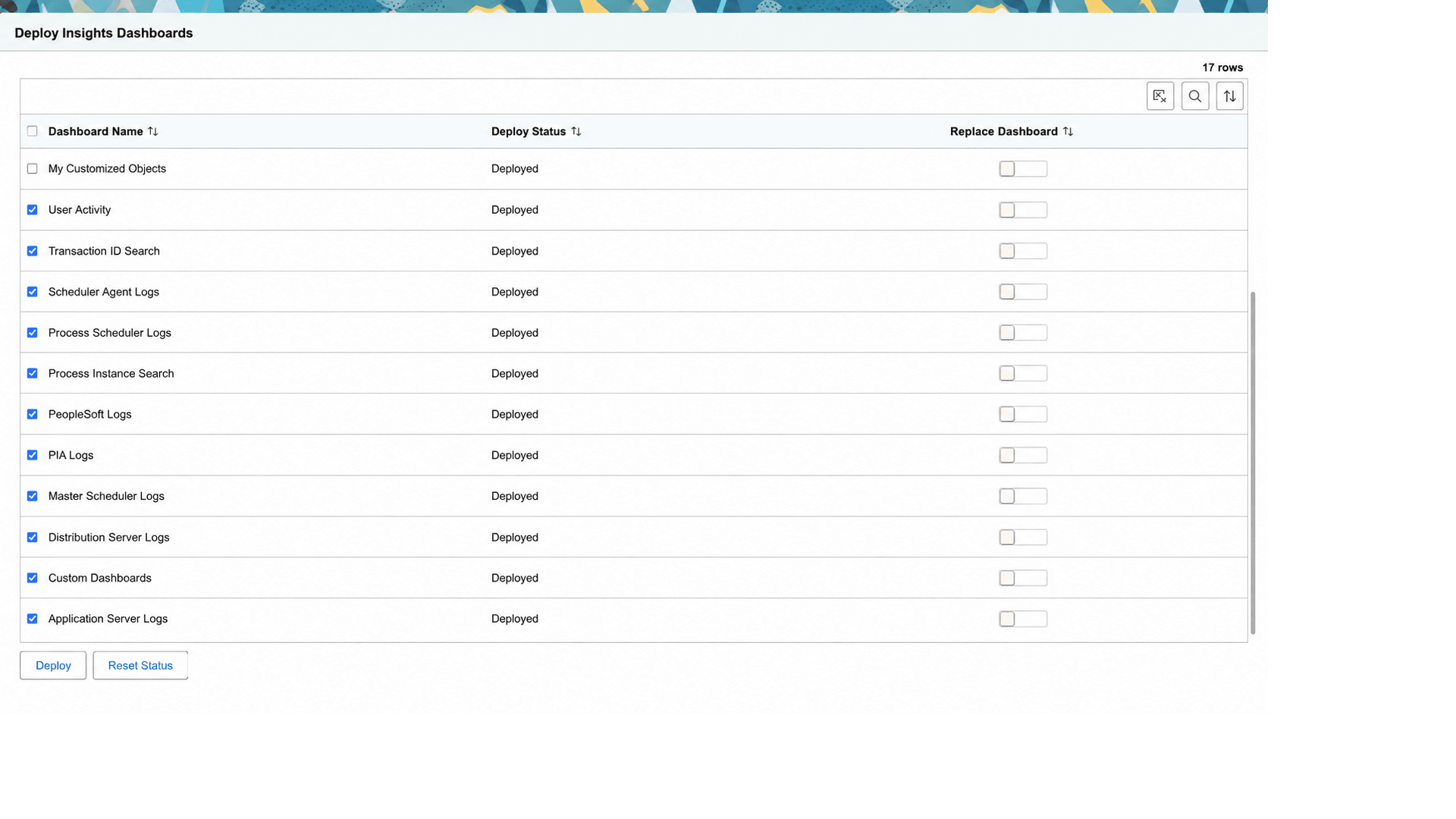Viewport: 1456px width, 819px height.
Task: Toggle Replace Dashboard for Process Scheduler Logs
Action: click(1023, 332)
